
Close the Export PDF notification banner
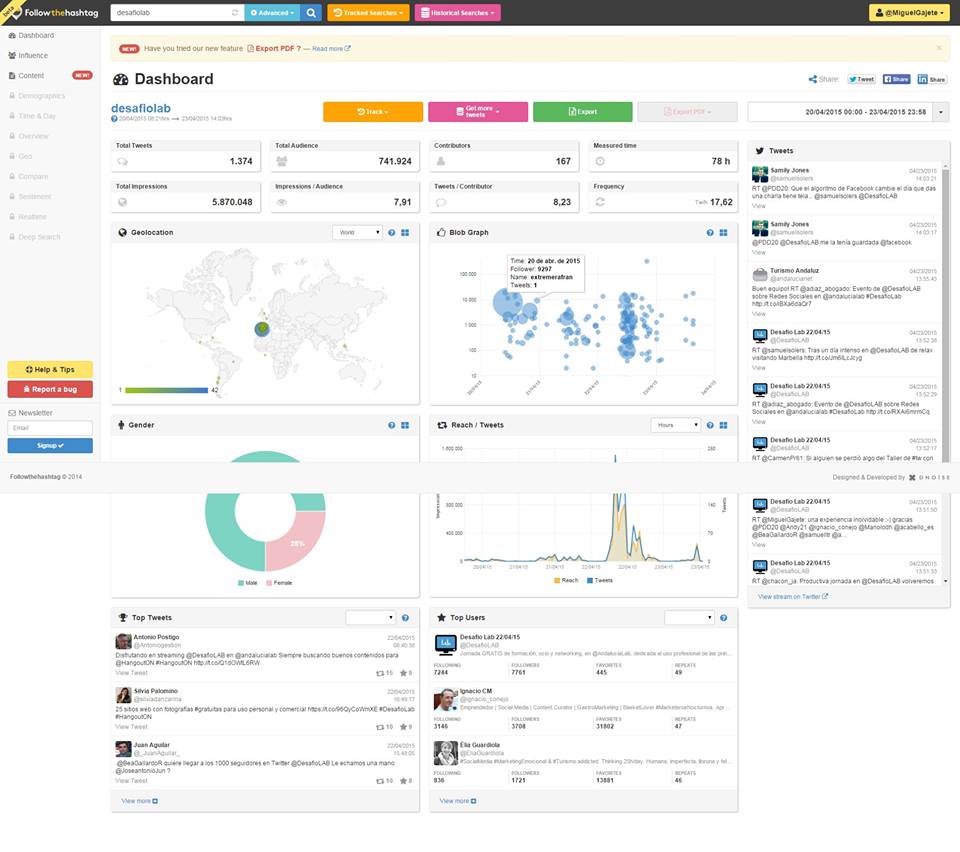(x=939, y=48)
